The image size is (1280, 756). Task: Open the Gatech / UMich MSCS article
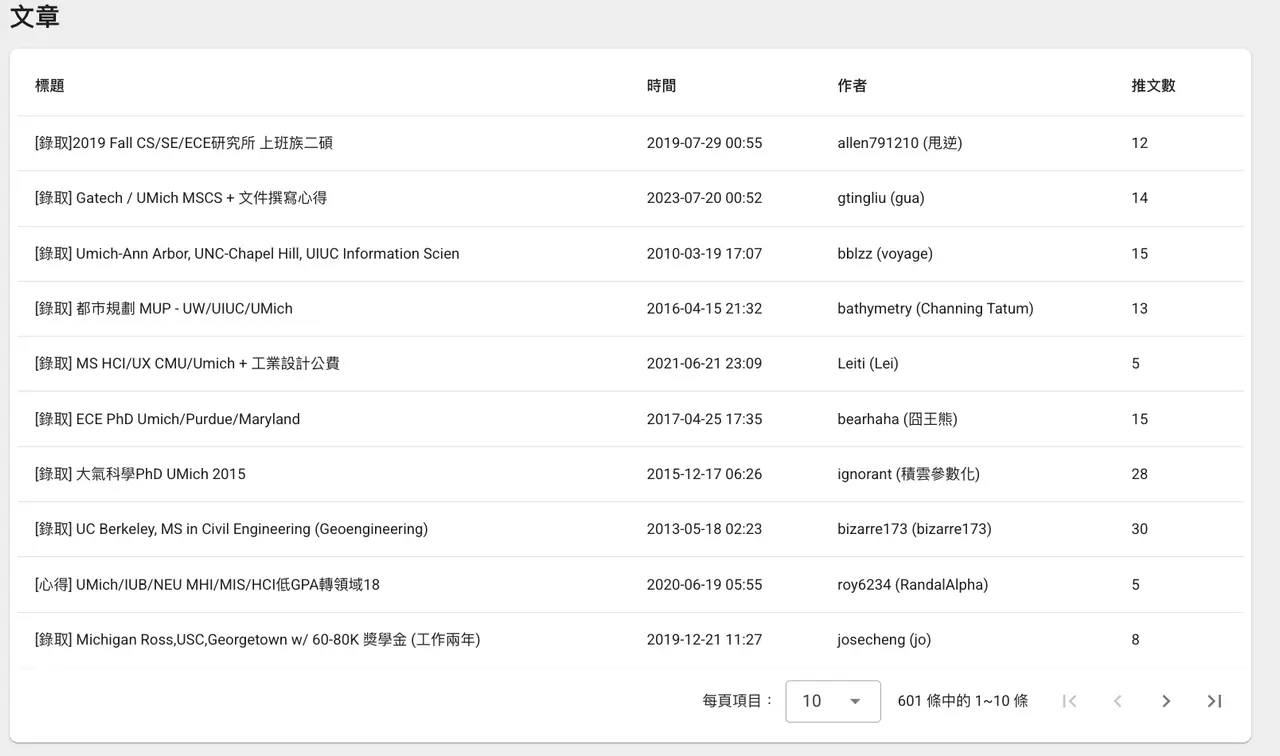[x=181, y=198]
